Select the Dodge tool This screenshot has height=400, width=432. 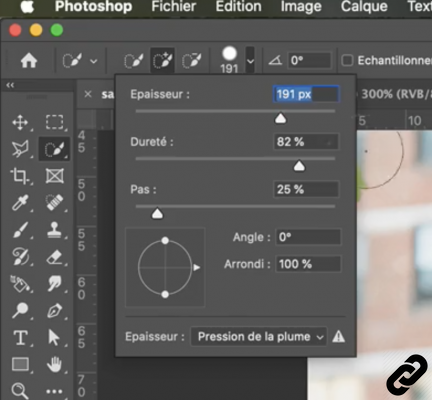pos(20,311)
